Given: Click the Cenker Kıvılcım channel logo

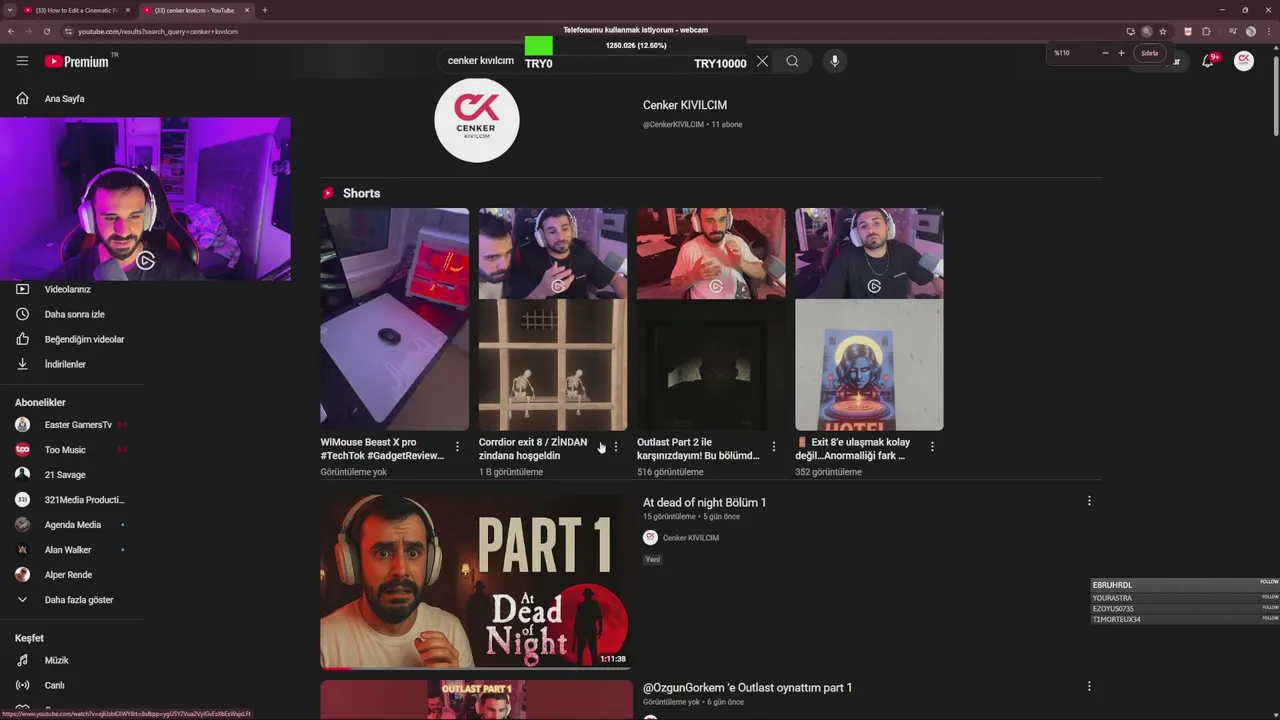Looking at the screenshot, I should point(477,120).
